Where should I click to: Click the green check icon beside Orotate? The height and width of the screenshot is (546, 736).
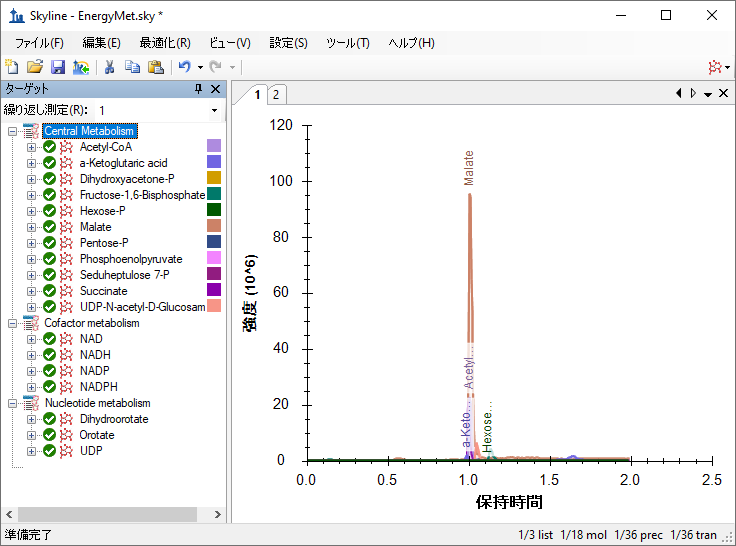click(x=49, y=435)
